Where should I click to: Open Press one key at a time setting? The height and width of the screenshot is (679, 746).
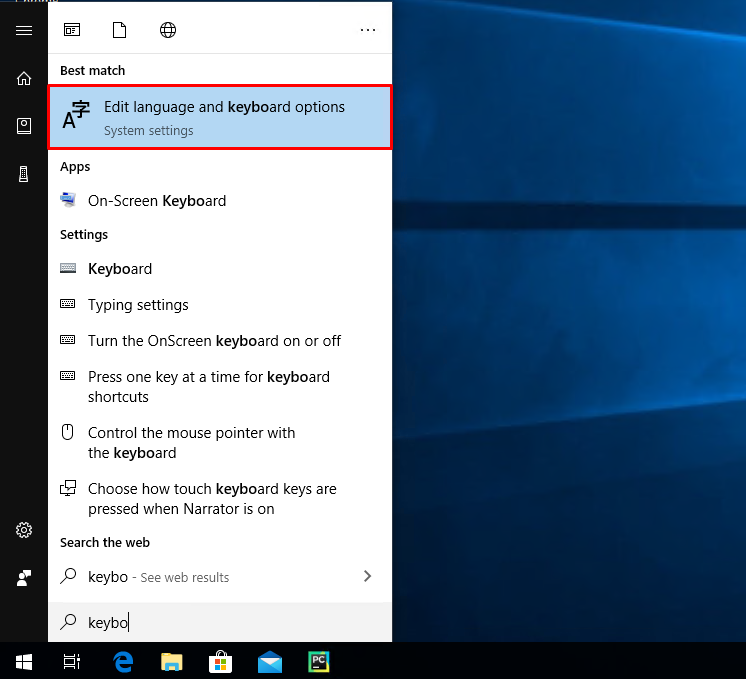point(220,386)
